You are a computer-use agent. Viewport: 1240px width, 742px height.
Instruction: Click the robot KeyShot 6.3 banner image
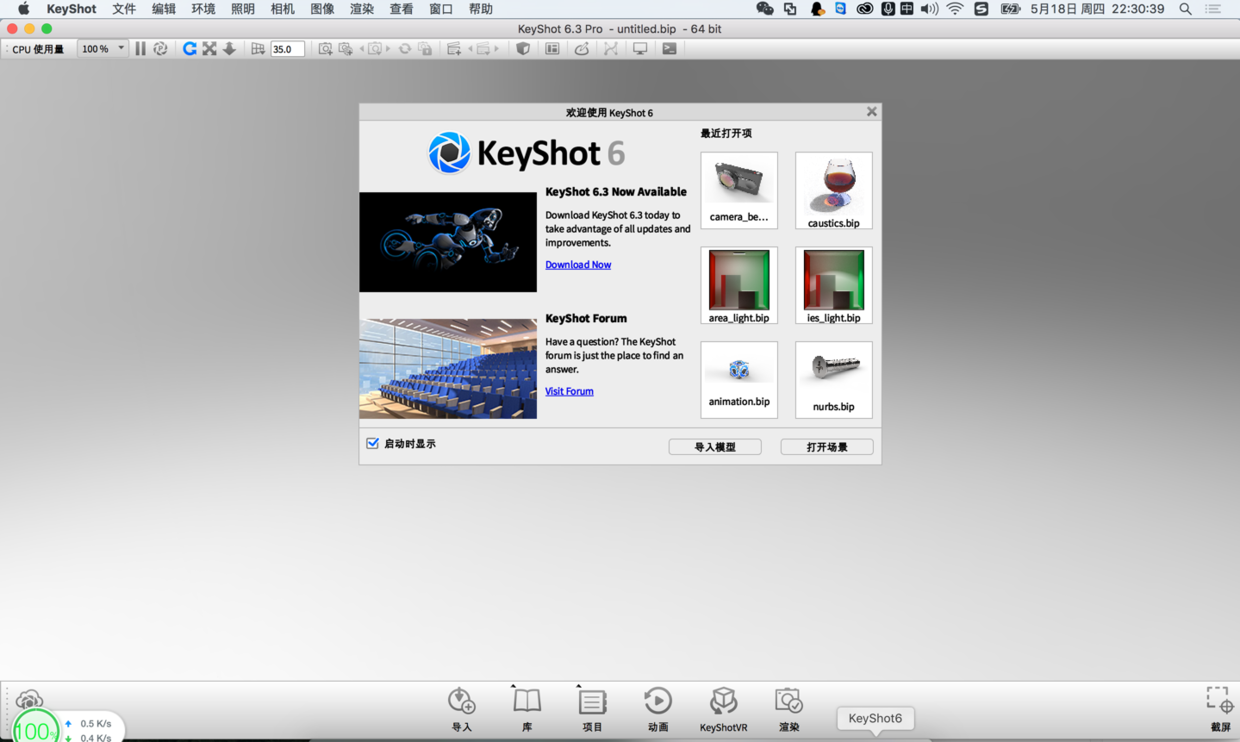(448, 242)
